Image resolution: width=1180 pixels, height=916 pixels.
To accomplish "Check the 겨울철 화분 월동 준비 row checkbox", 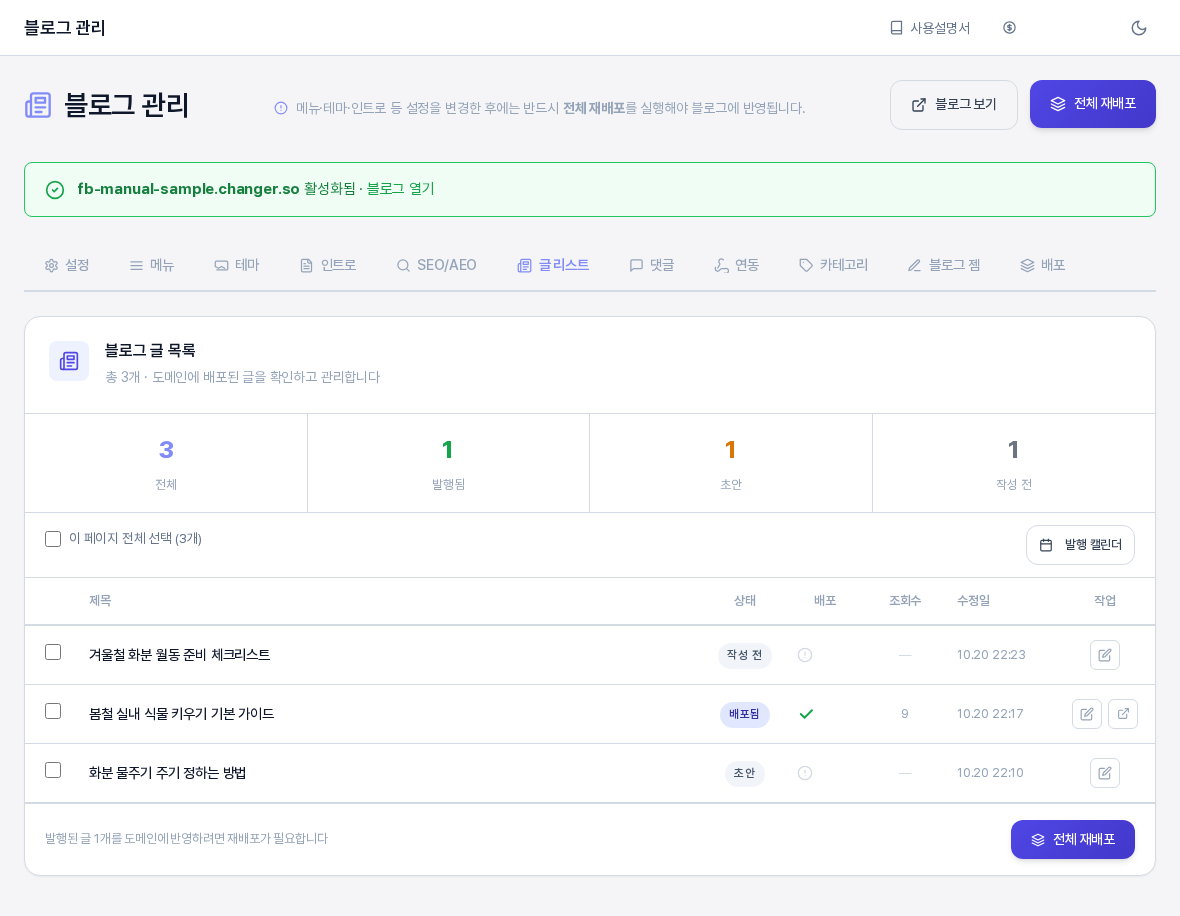I will [x=53, y=652].
